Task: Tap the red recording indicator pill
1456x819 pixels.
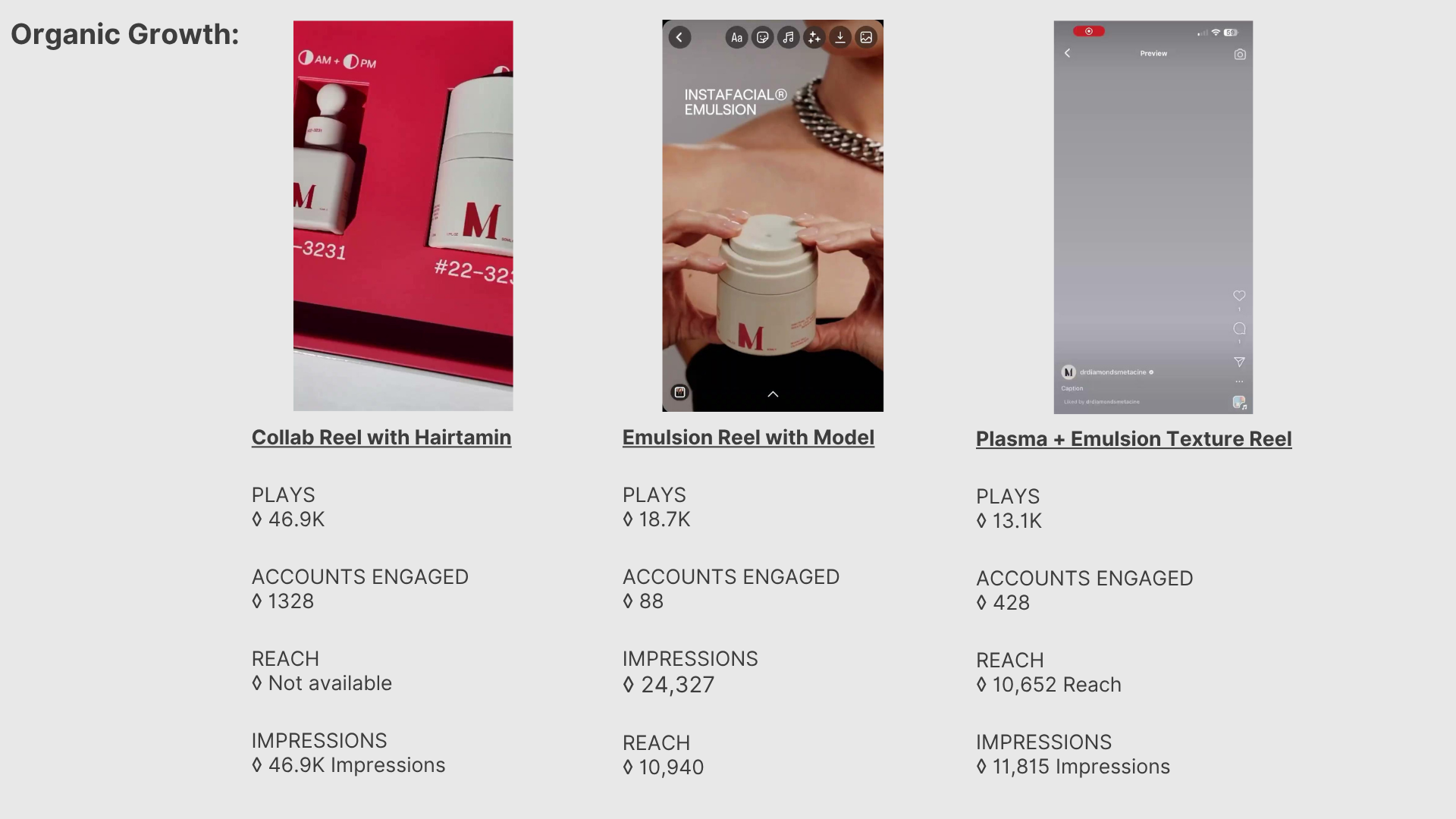Action: pos(1089,31)
